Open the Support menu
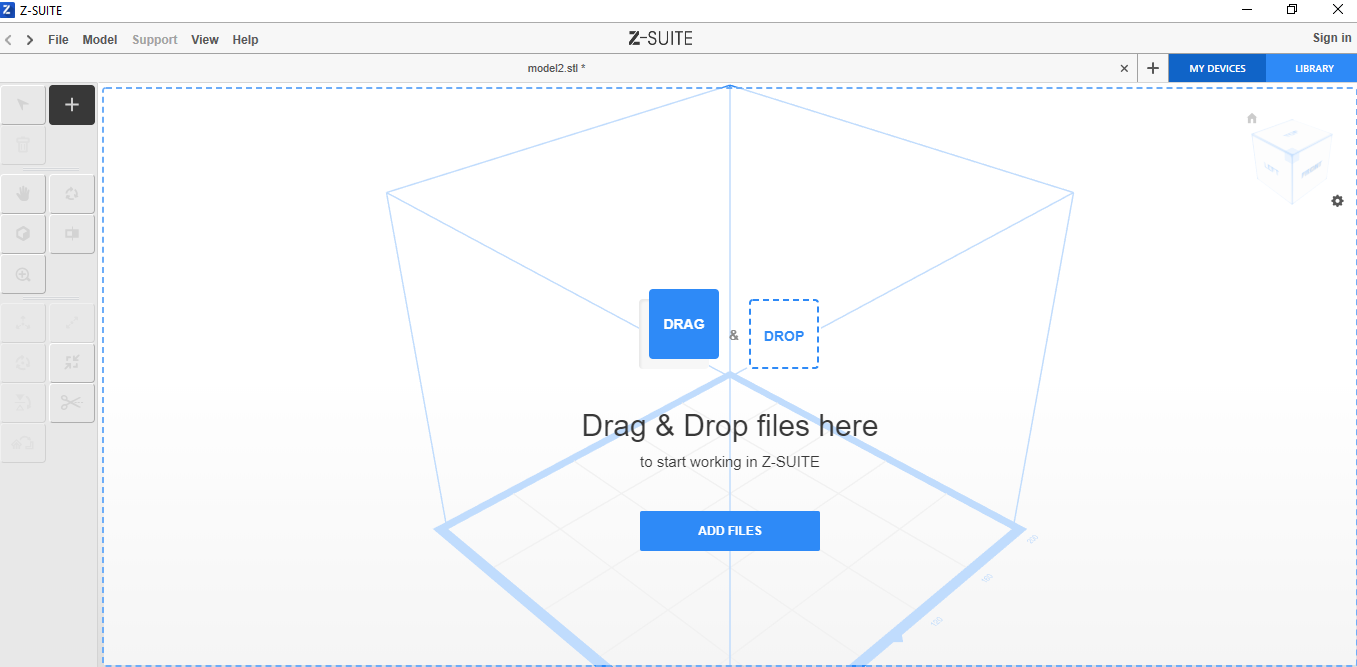 pyautogui.click(x=155, y=40)
